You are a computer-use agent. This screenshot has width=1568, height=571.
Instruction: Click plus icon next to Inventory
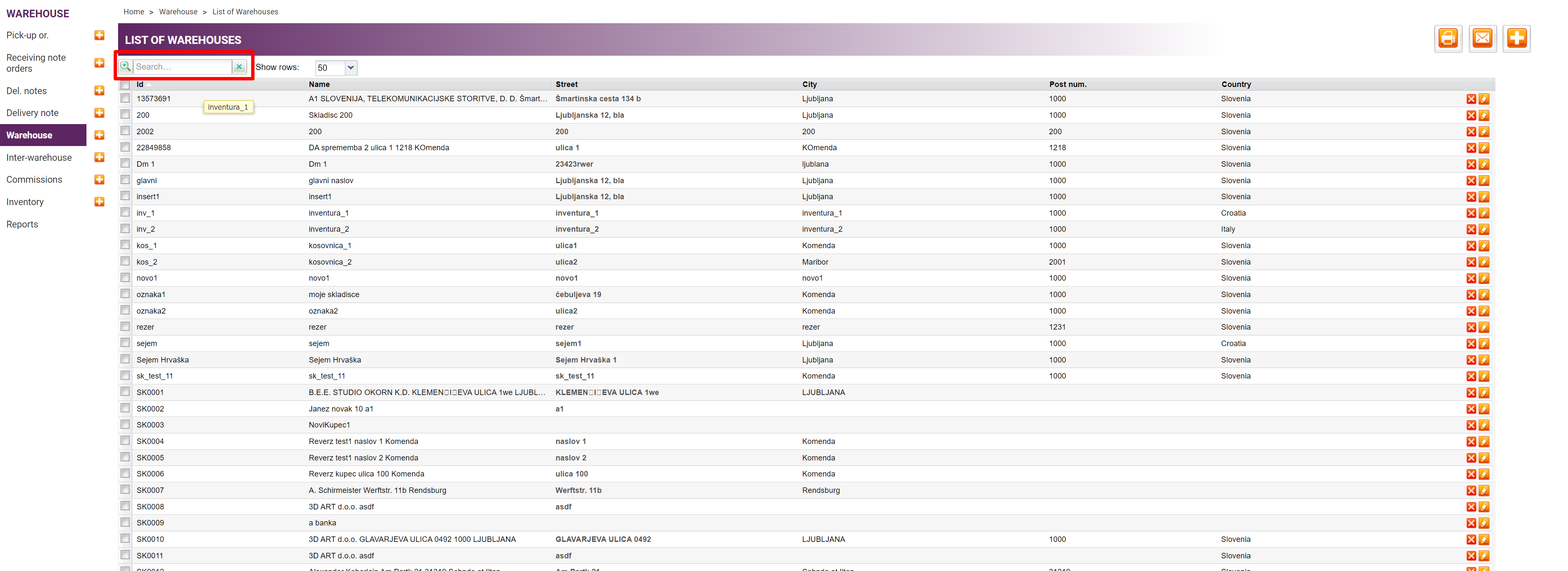click(99, 202)
